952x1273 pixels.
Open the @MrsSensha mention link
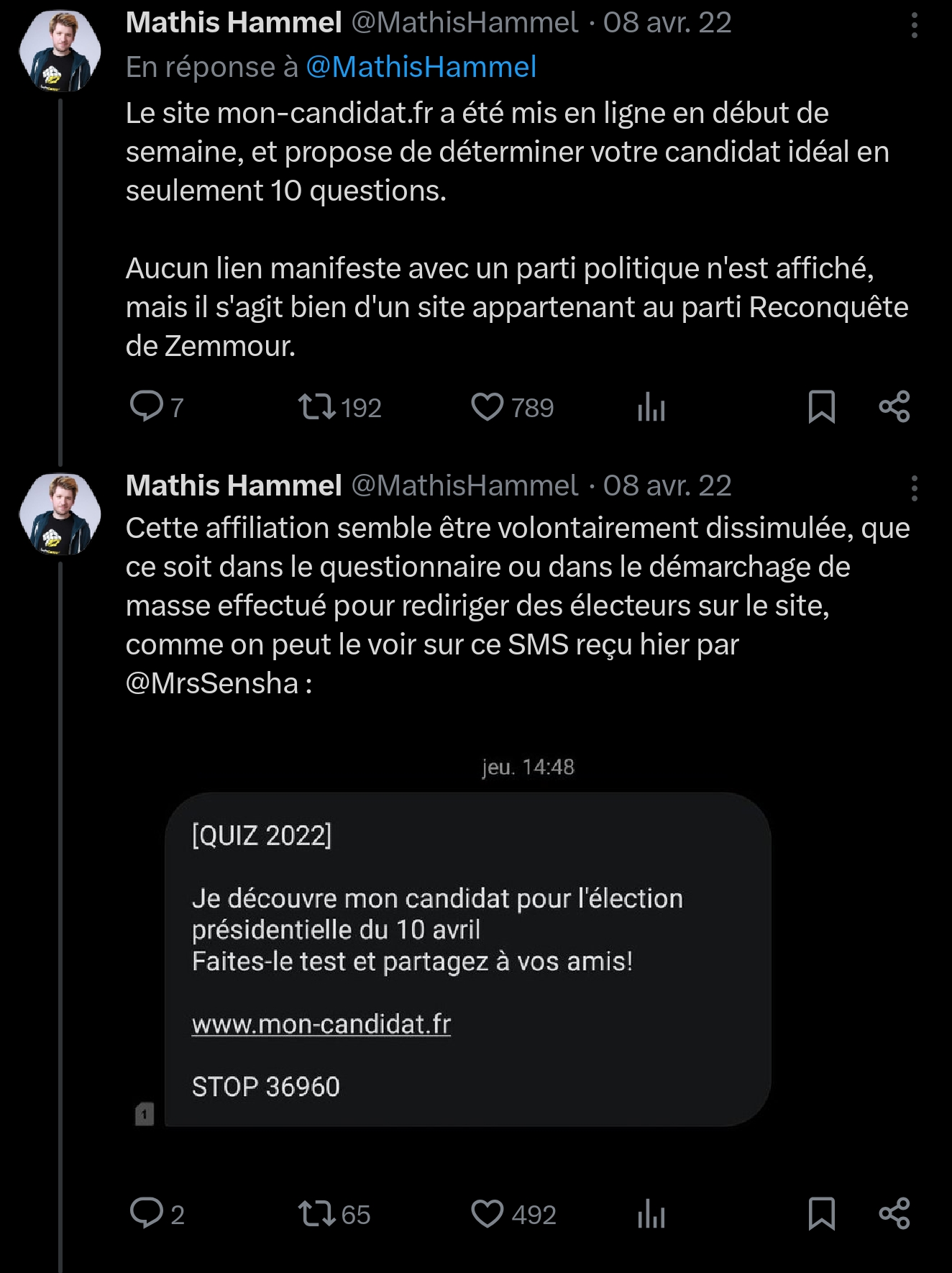(x=212, y=683)
